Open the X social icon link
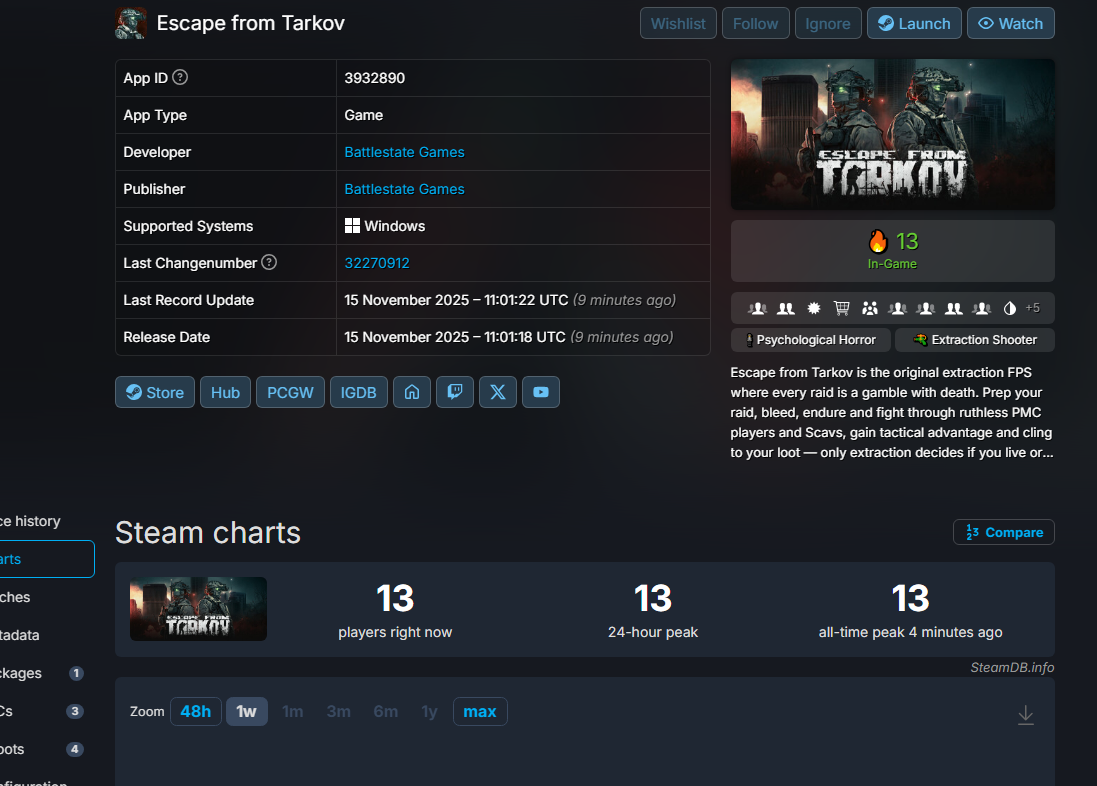Viewport: 1097px width, 786px height. [498, 392]
